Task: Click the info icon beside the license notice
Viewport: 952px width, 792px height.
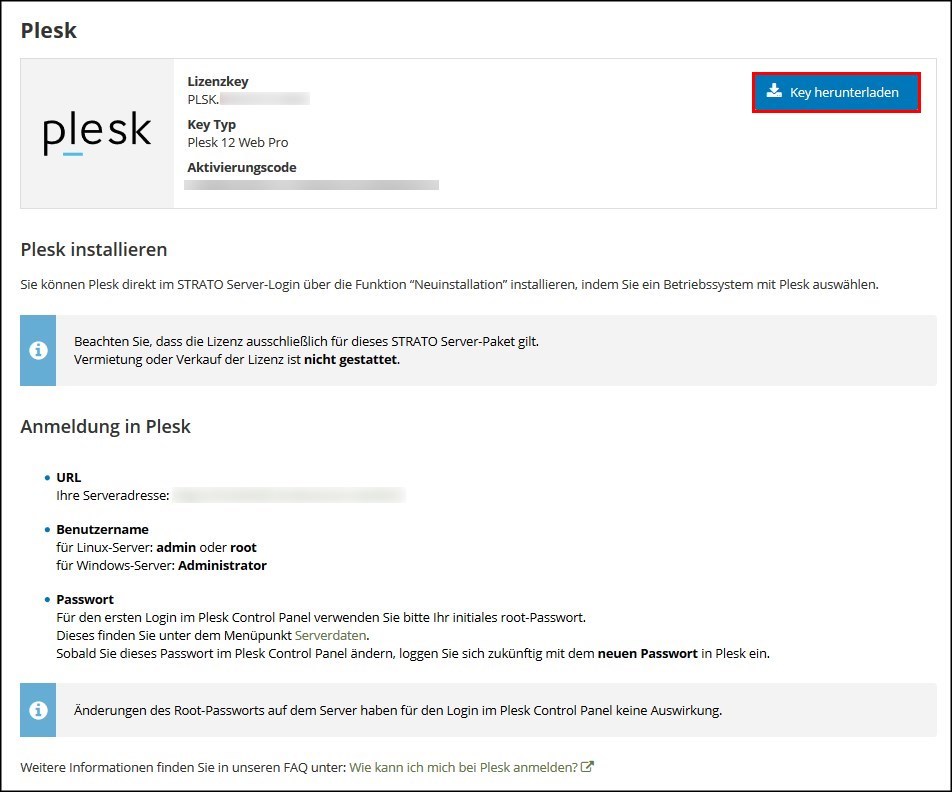Action: (x=38, y=350)
